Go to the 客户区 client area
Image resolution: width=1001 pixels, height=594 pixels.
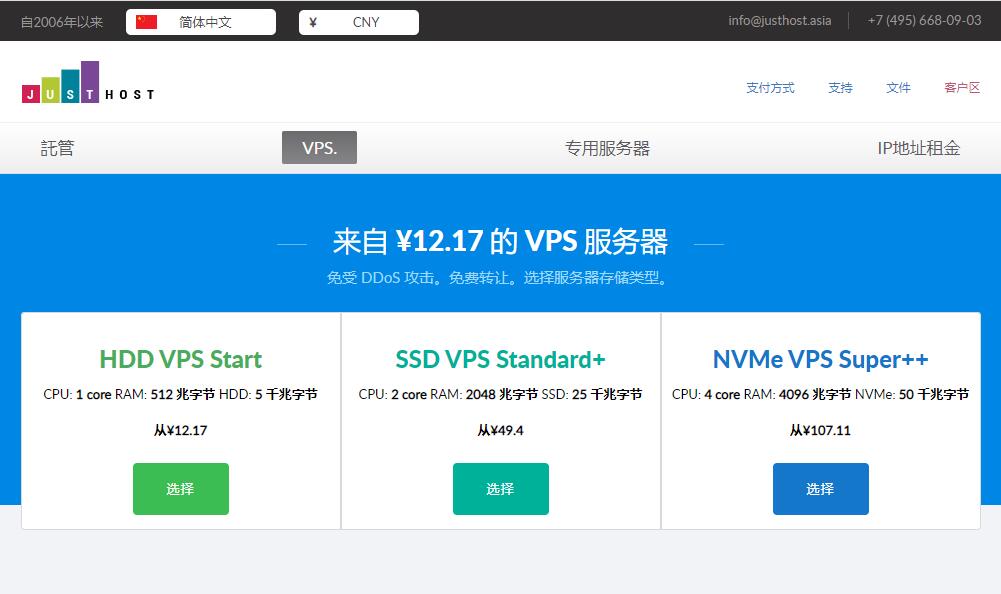click(962, 88)
